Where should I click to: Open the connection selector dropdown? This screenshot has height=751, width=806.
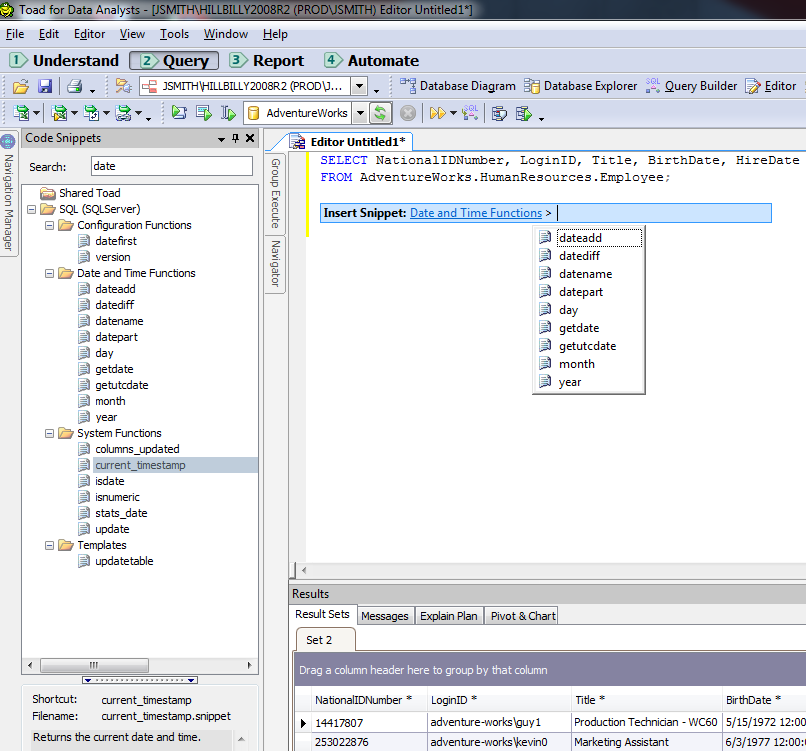coord(359,86)
